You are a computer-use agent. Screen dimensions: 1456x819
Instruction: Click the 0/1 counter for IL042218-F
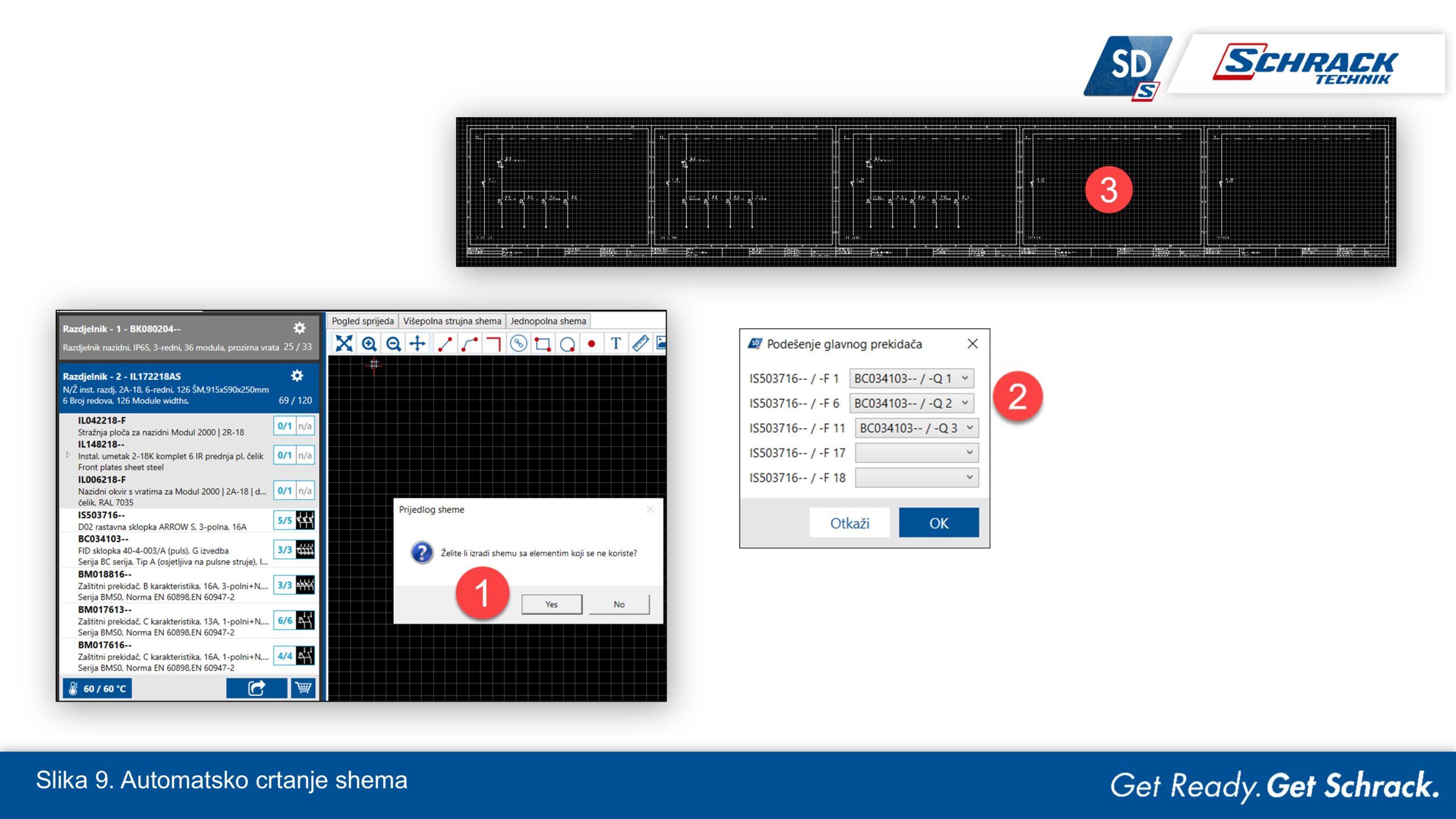(x=284, y=426)
